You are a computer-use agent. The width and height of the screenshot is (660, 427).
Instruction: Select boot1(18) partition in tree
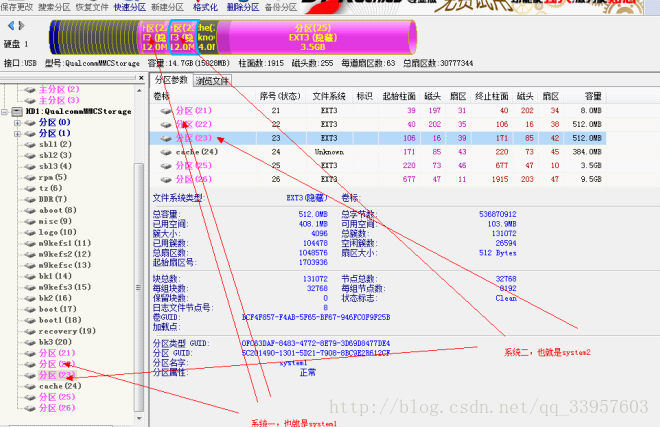pos(60,320)
